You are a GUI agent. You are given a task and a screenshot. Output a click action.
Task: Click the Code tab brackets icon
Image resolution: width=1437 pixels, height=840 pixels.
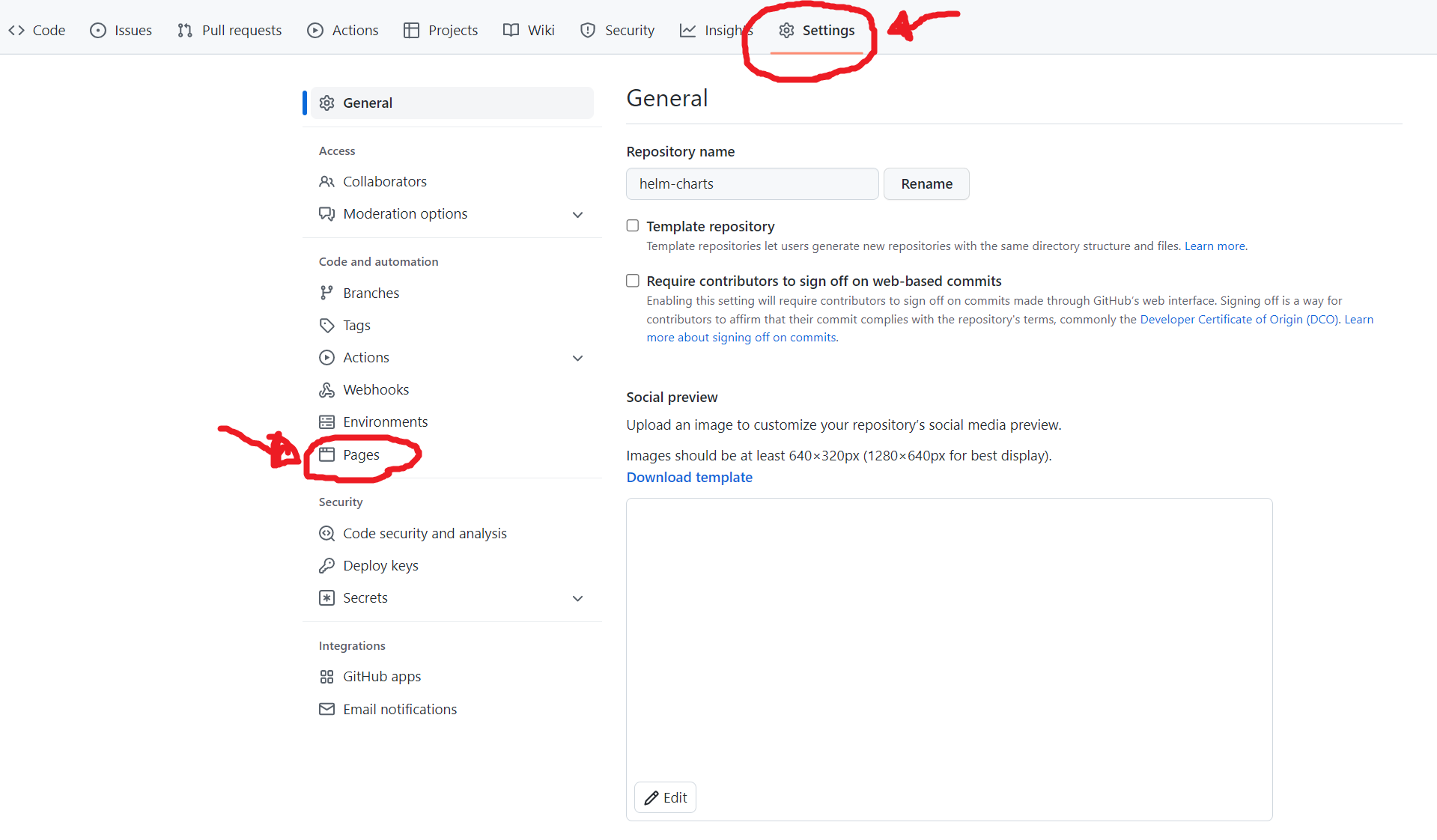click(16, 30)
